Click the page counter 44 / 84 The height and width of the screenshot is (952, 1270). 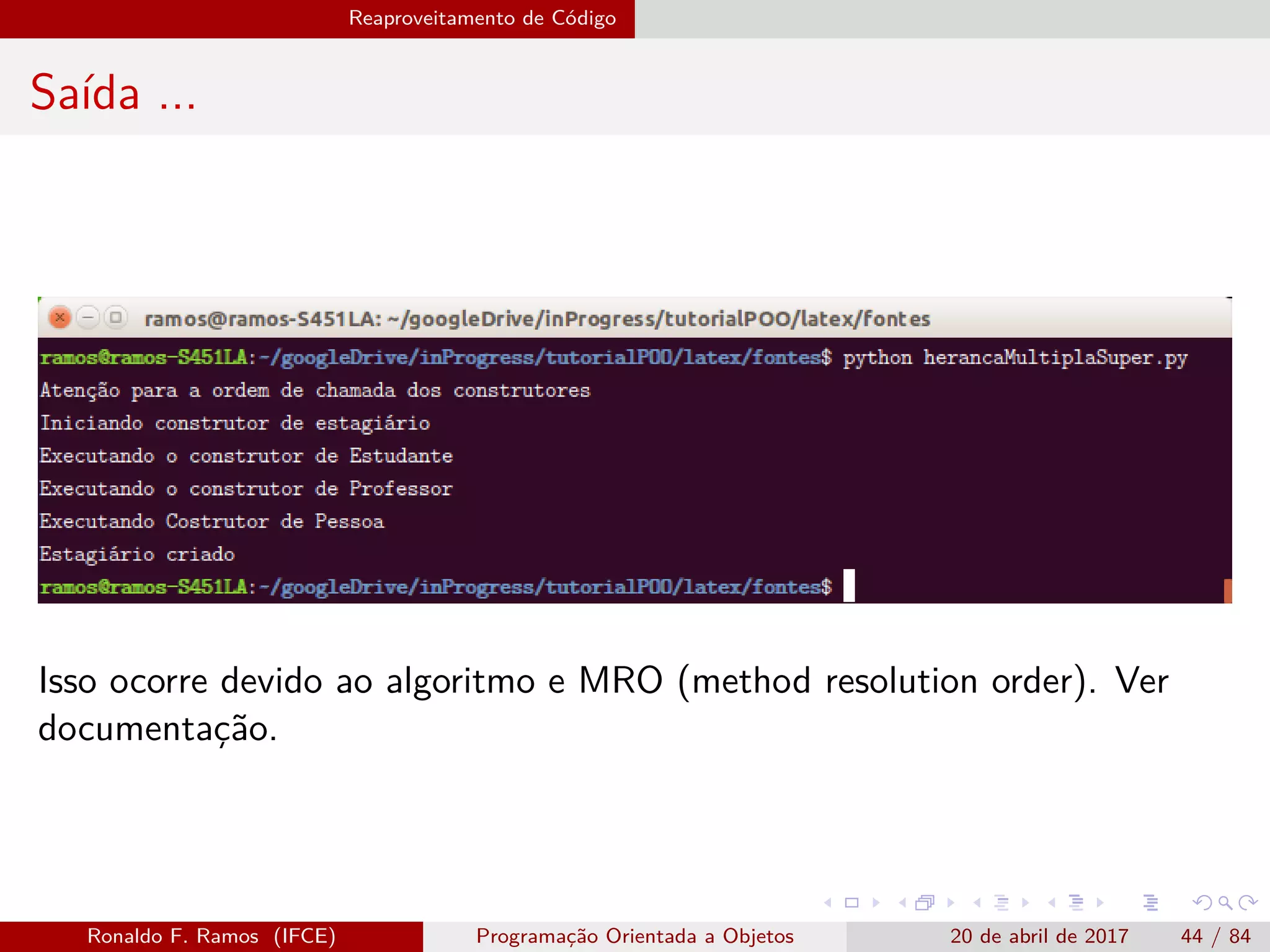pyautogui.click(x=1215, y=936)
